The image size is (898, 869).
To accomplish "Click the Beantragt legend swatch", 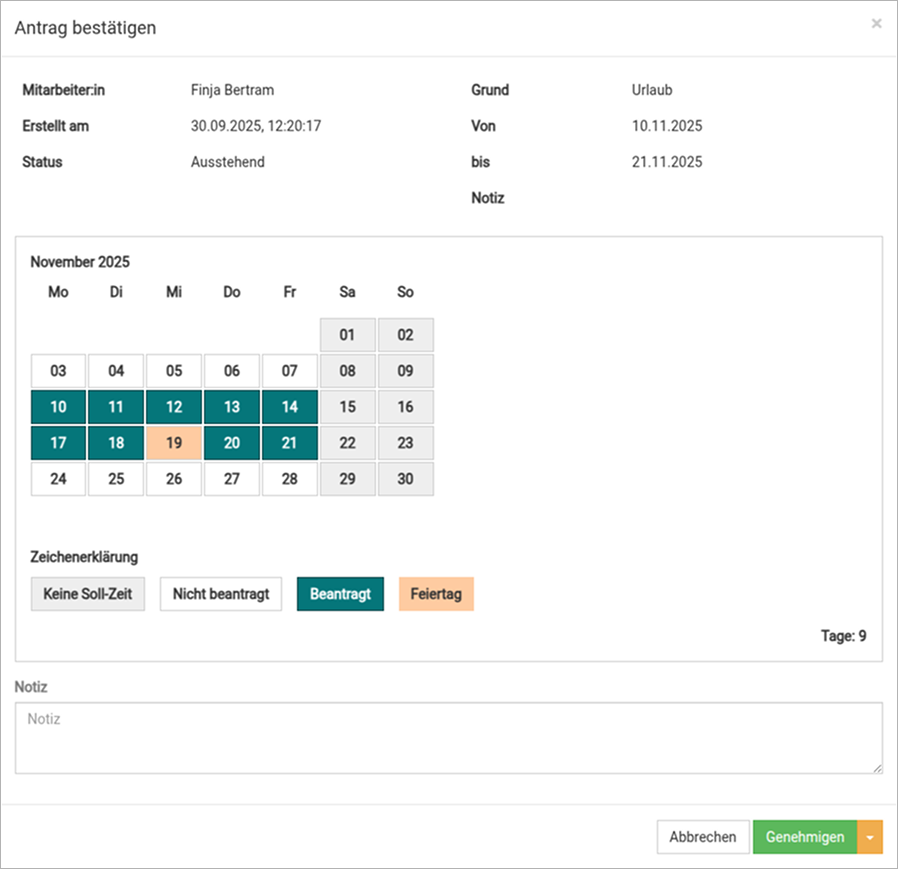I will [340, 593].
